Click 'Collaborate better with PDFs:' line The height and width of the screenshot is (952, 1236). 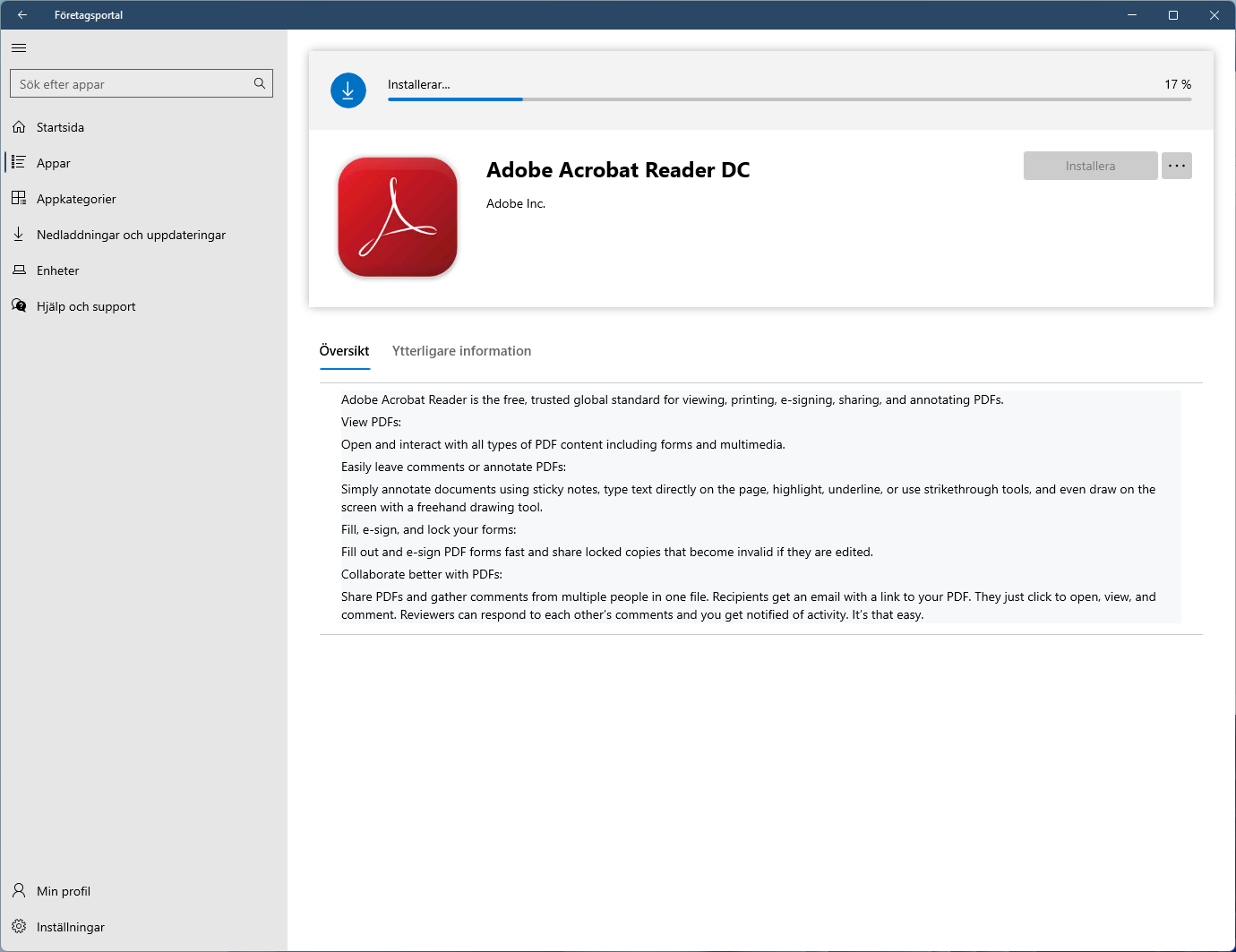pos(422,574)
